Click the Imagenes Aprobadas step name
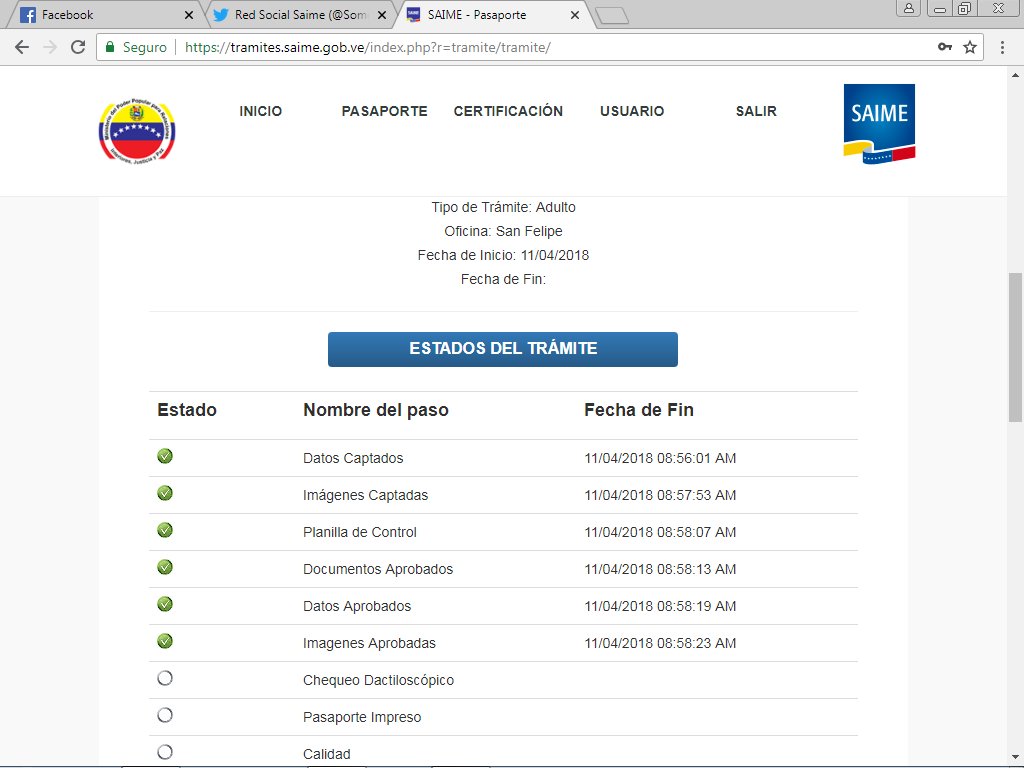 point(369,643)
